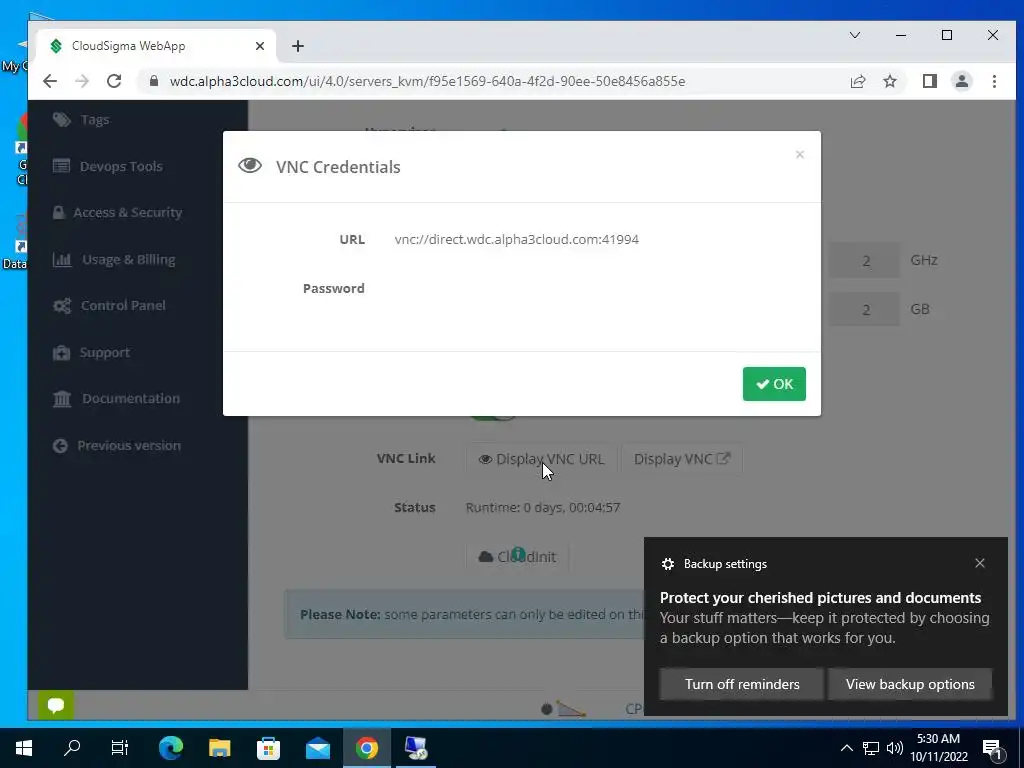The height and width of the screenshot is (768, 1024).
Task: Click the Previous version arrow icon
Action: click(x=60, y=445)
